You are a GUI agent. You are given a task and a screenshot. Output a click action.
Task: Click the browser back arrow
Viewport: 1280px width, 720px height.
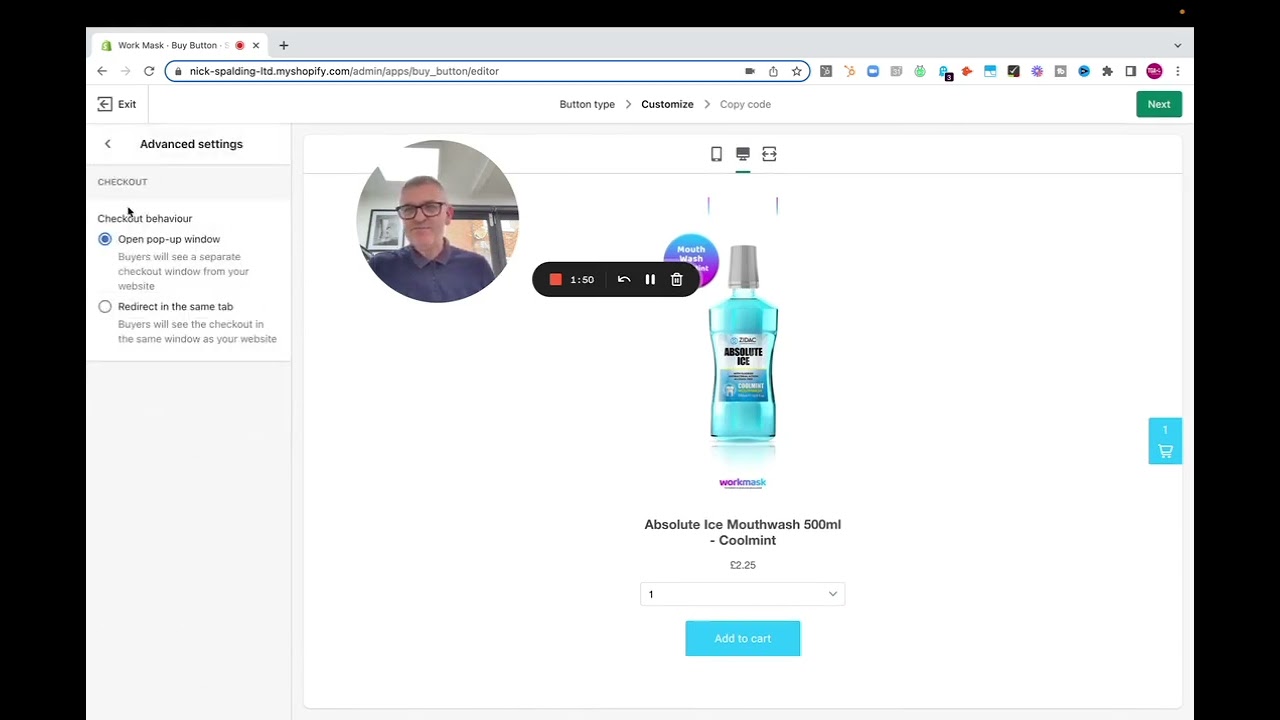[x=102, y=71]
